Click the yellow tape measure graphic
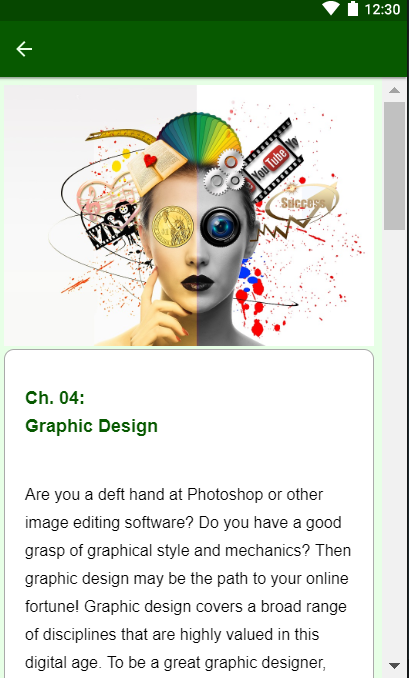Screen dimensions: 409x678 click(122, 135)
